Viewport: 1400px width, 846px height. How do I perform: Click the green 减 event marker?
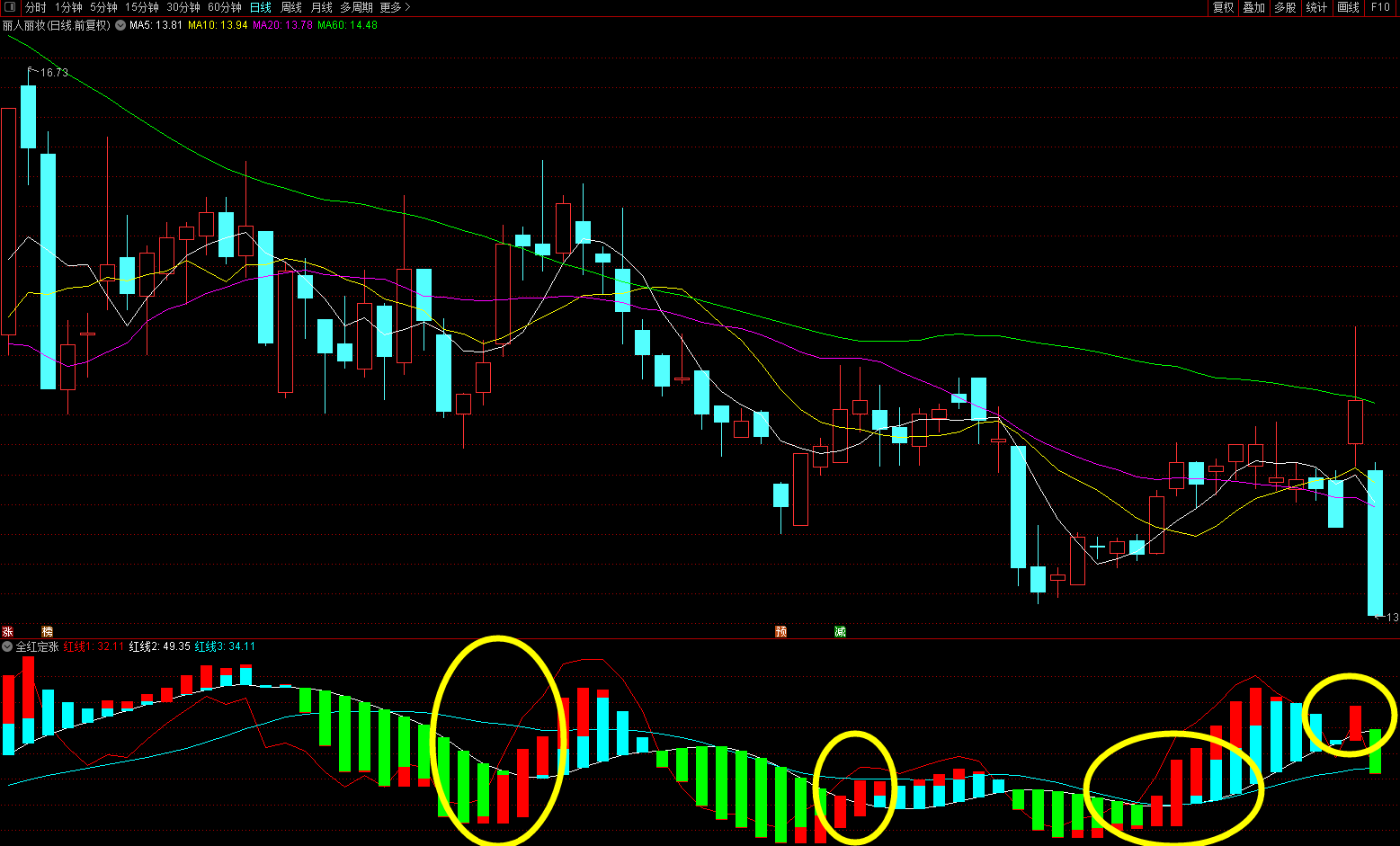840,632
